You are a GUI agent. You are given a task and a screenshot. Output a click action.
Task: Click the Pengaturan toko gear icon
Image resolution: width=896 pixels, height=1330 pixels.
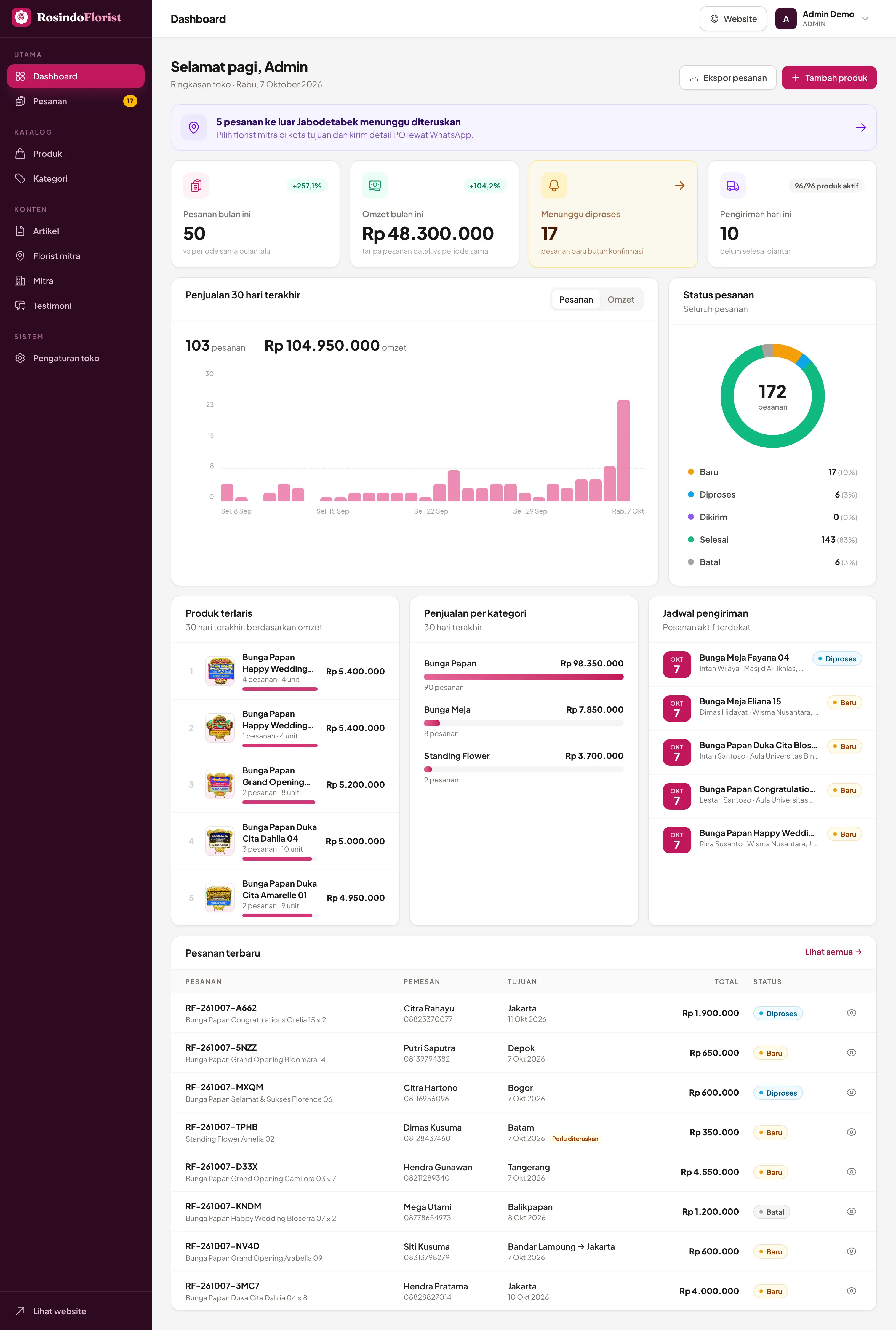pos(20,358)
